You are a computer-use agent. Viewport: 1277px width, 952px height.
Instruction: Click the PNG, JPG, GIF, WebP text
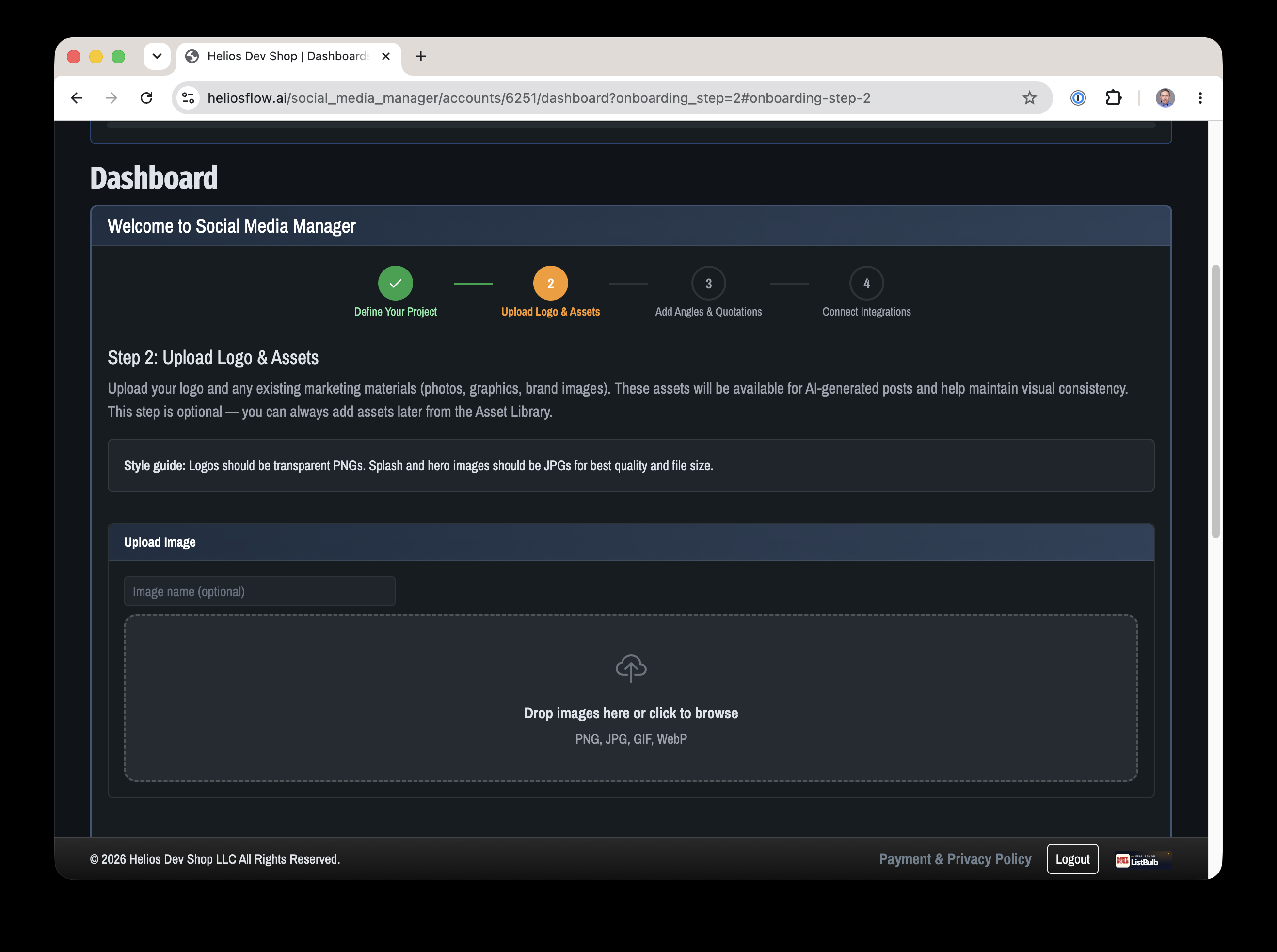coord(631,739)
